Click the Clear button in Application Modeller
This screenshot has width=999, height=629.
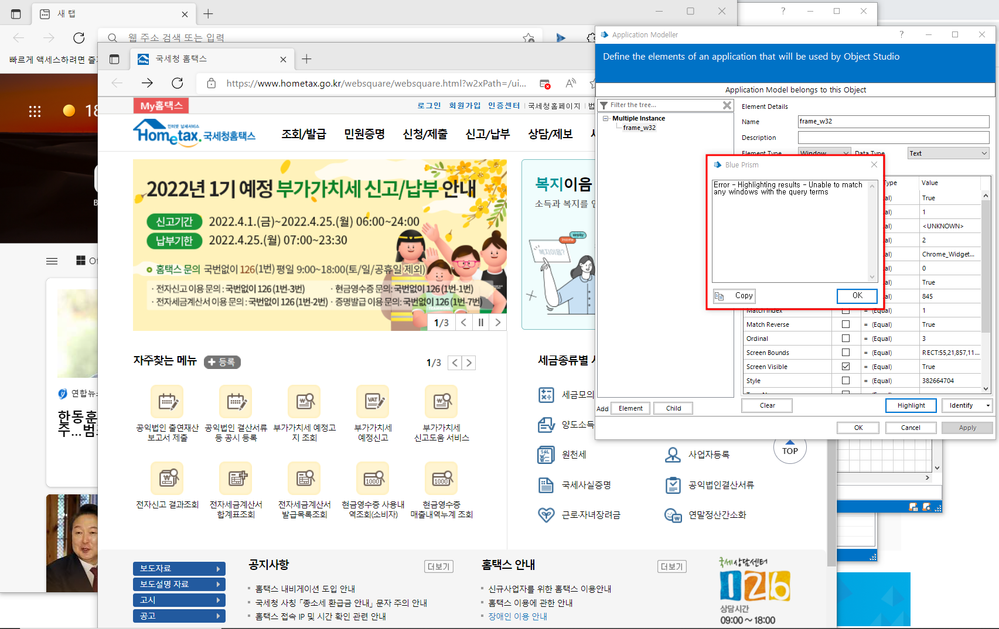tap(767, 405)
